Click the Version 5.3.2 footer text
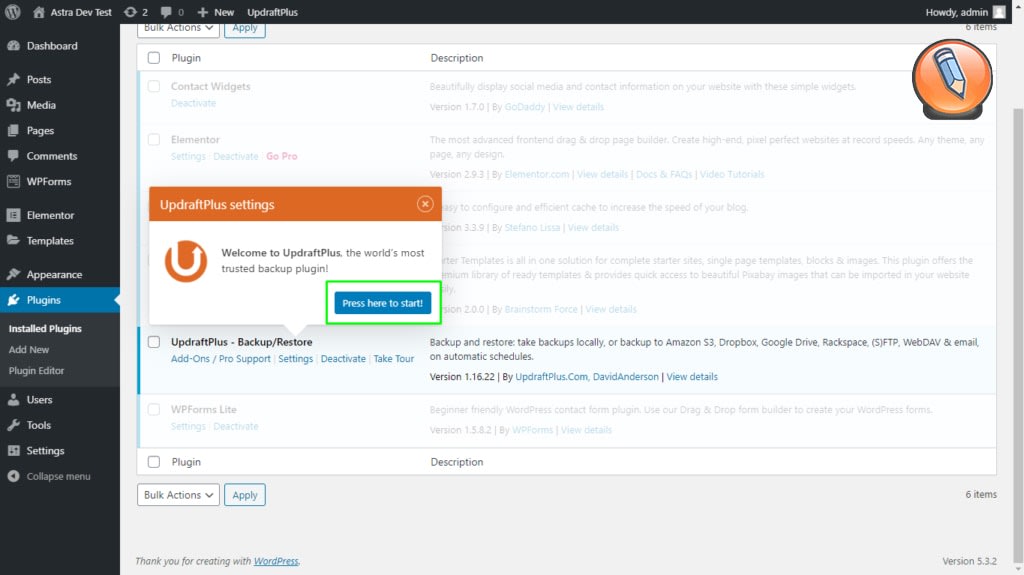 click(x=969, y=561)
